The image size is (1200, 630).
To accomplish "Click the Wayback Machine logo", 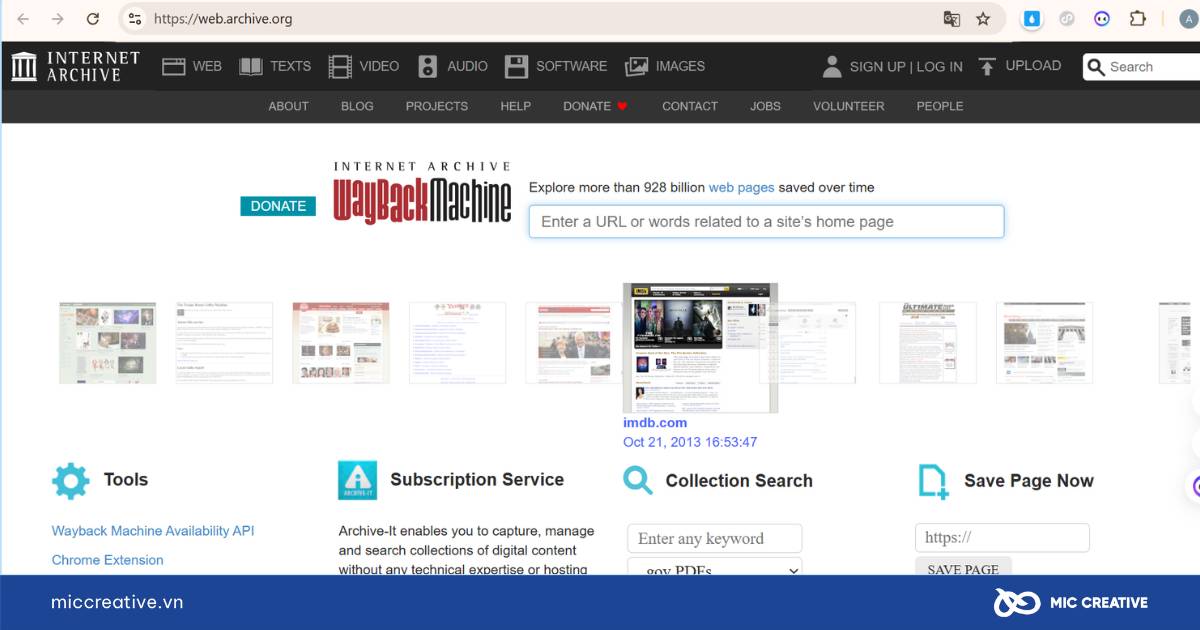I will 422,192.
